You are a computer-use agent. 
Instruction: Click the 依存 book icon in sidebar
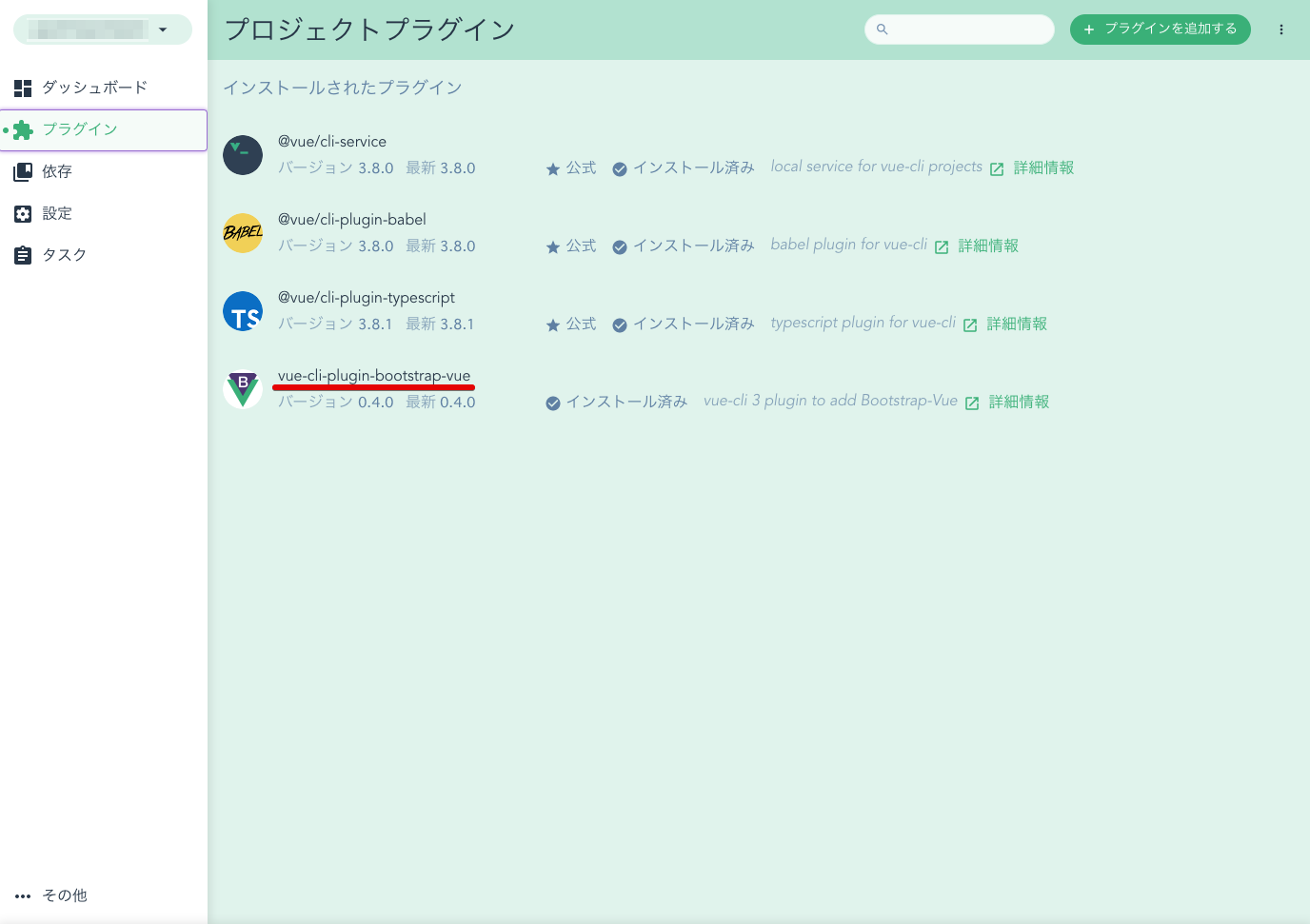(23, 172)
